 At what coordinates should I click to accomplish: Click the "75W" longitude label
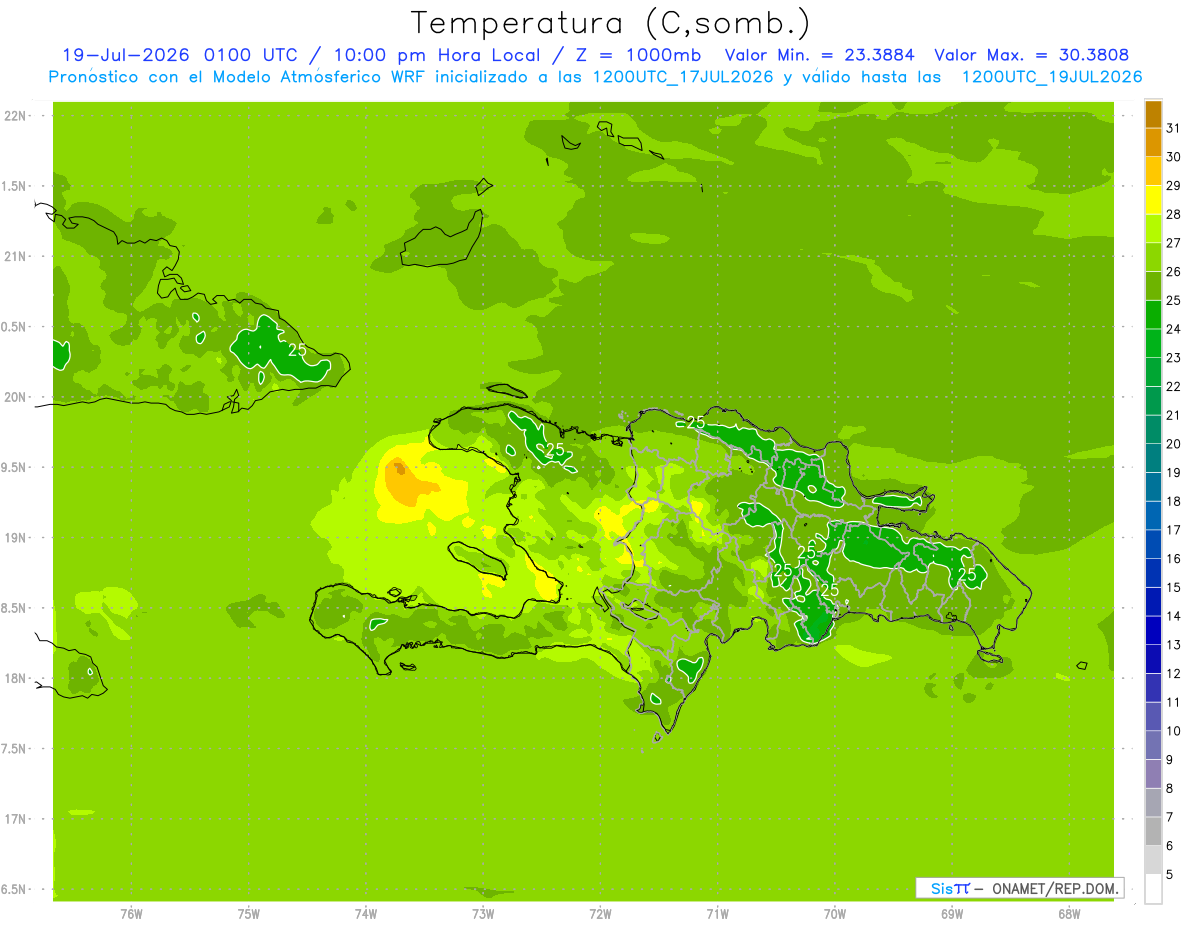coord(249,913)
